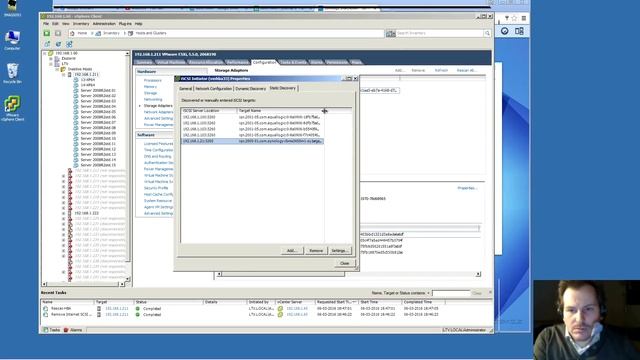Click the Close button in iSCSI dialog

(x=344, y=263)
